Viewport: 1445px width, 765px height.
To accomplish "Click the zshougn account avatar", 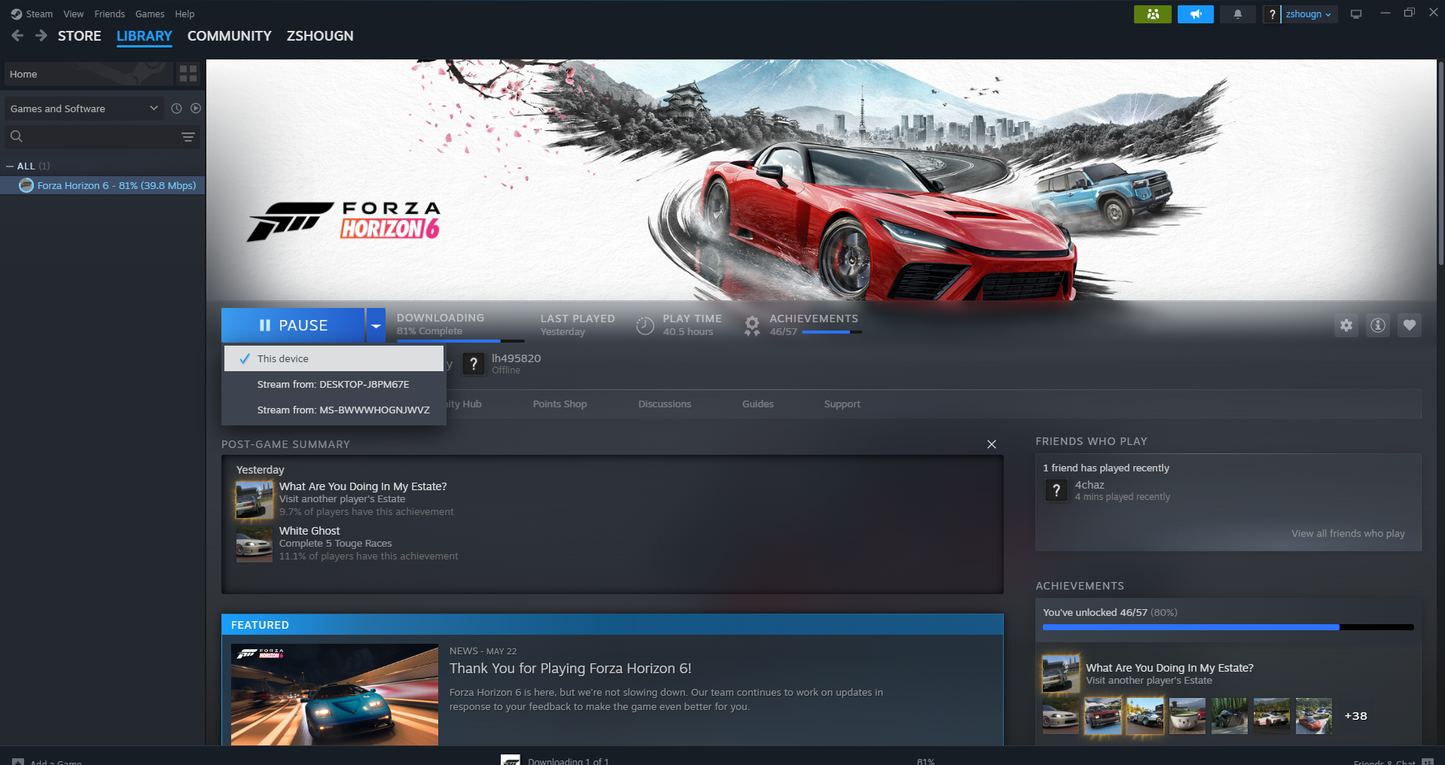I will click(1272, 14).
